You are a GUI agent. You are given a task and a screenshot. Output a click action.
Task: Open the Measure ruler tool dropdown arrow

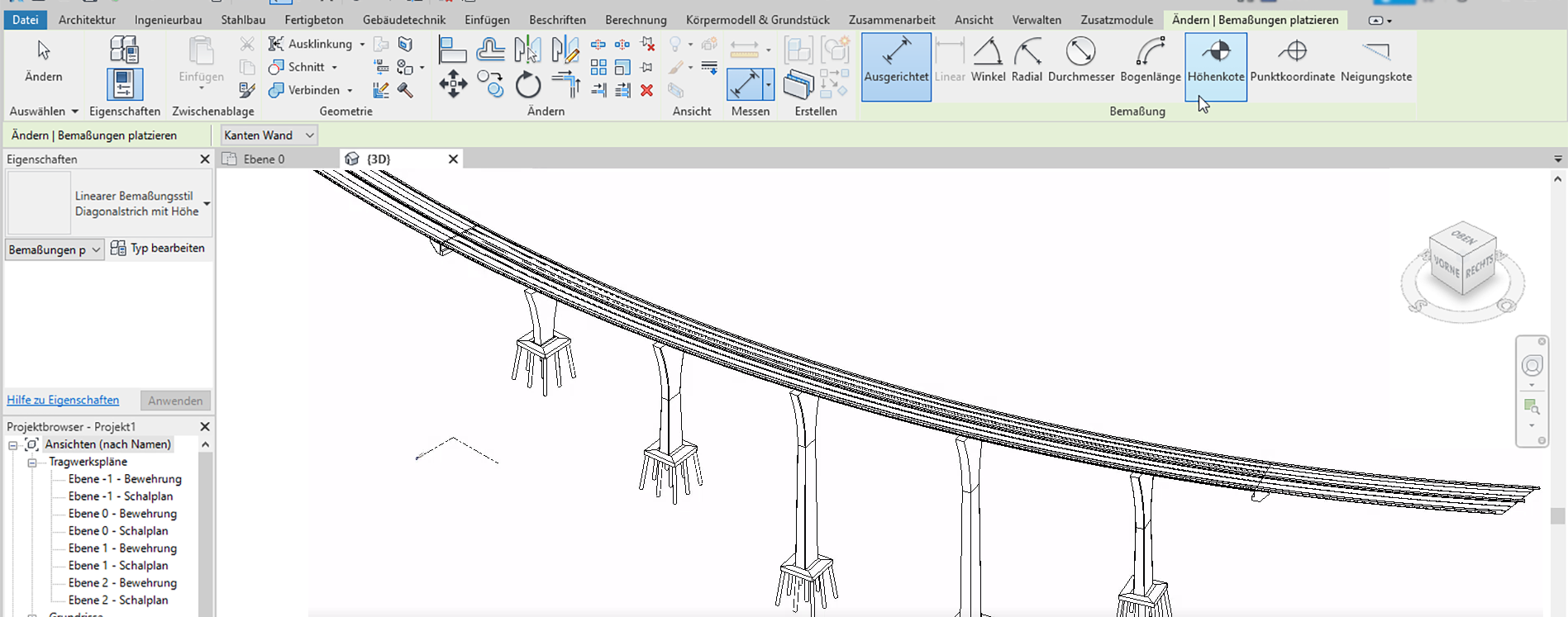pyautogui.click(x=769, y=50)
